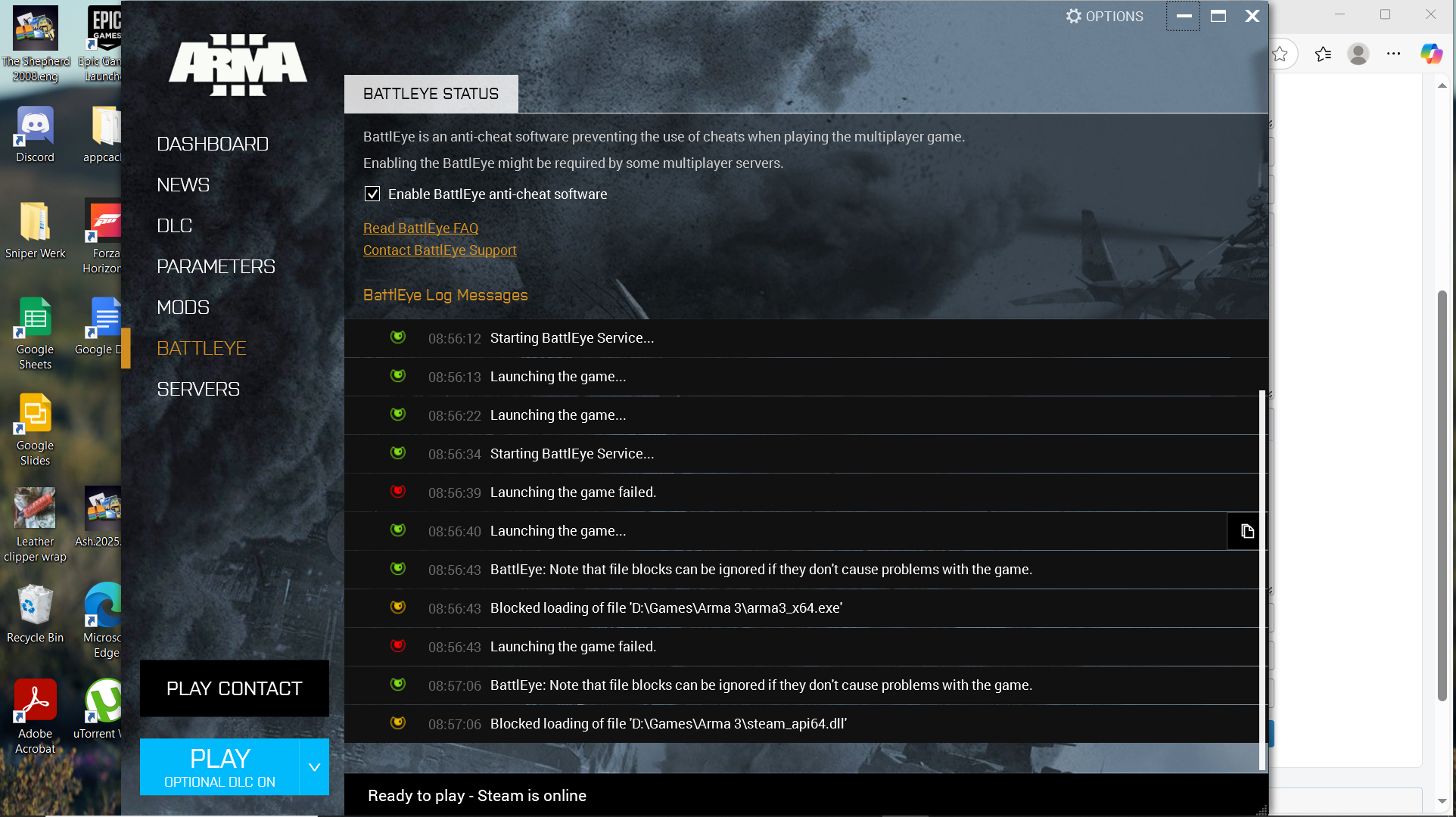Screen dimensions: 1456x817
Task: Open browser Settings and more ellipsis
Action: 1393,54
